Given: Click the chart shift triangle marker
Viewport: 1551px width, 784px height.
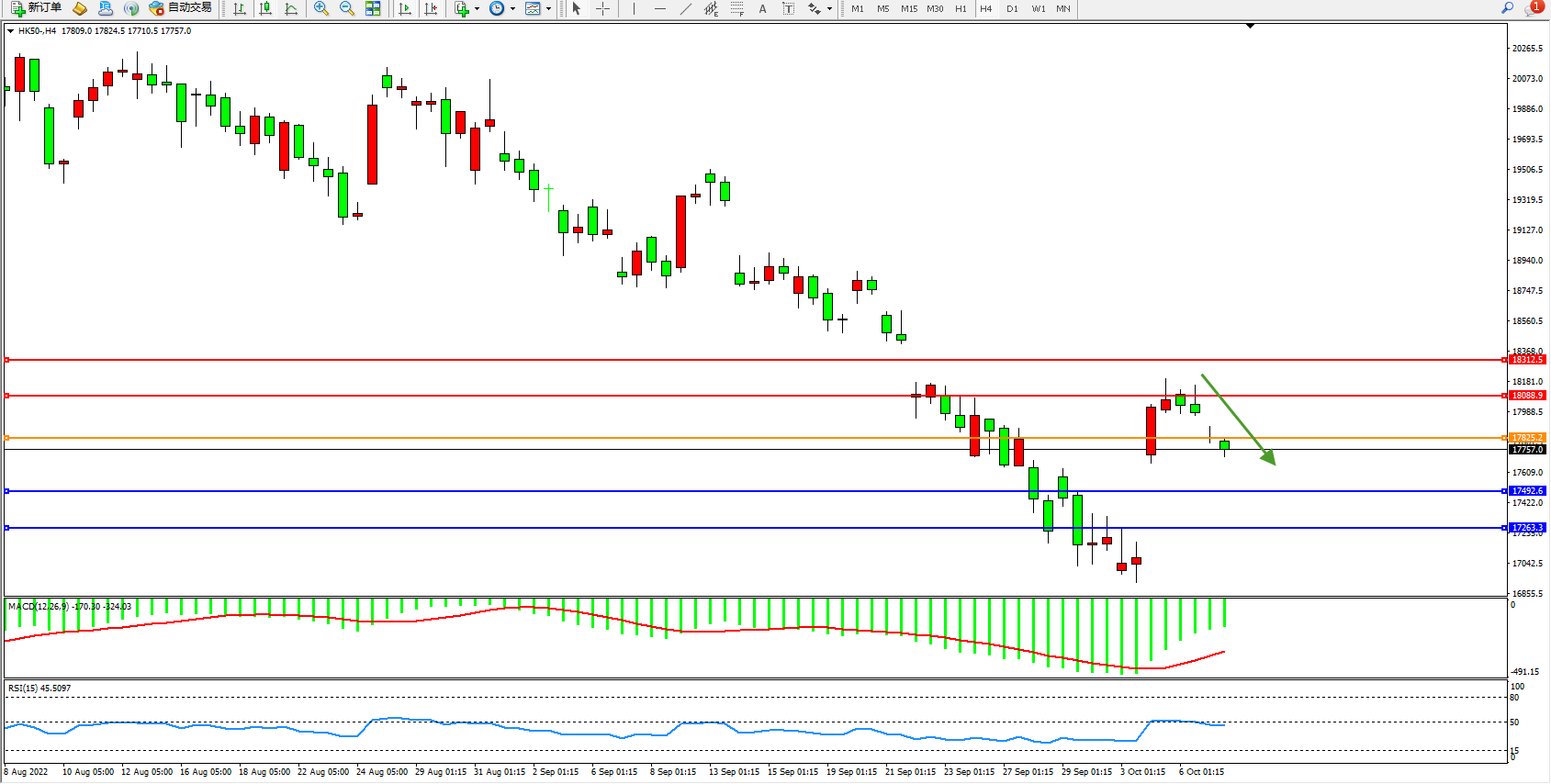Looking at the screenshot, I should click(1250, 26).
